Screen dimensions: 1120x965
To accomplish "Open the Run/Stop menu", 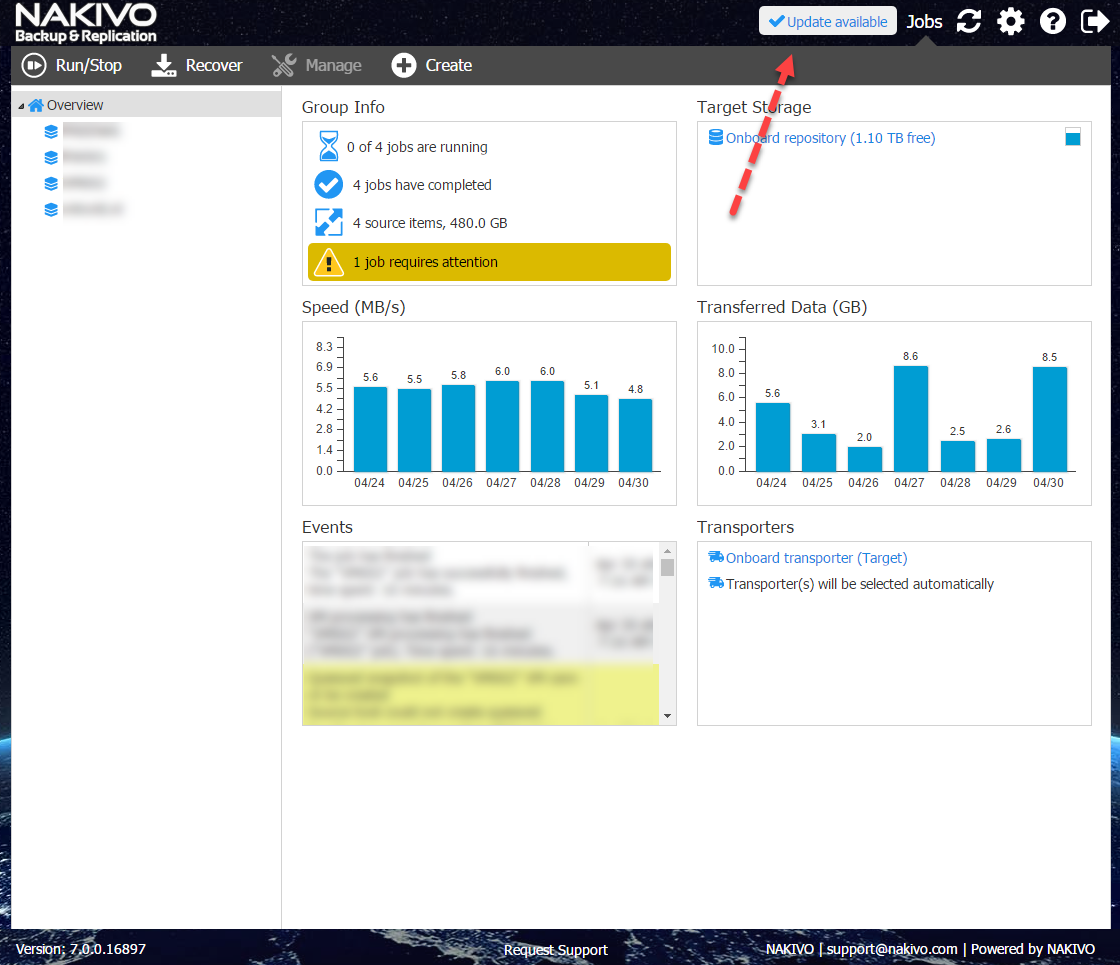I will [x=72, y=65].
